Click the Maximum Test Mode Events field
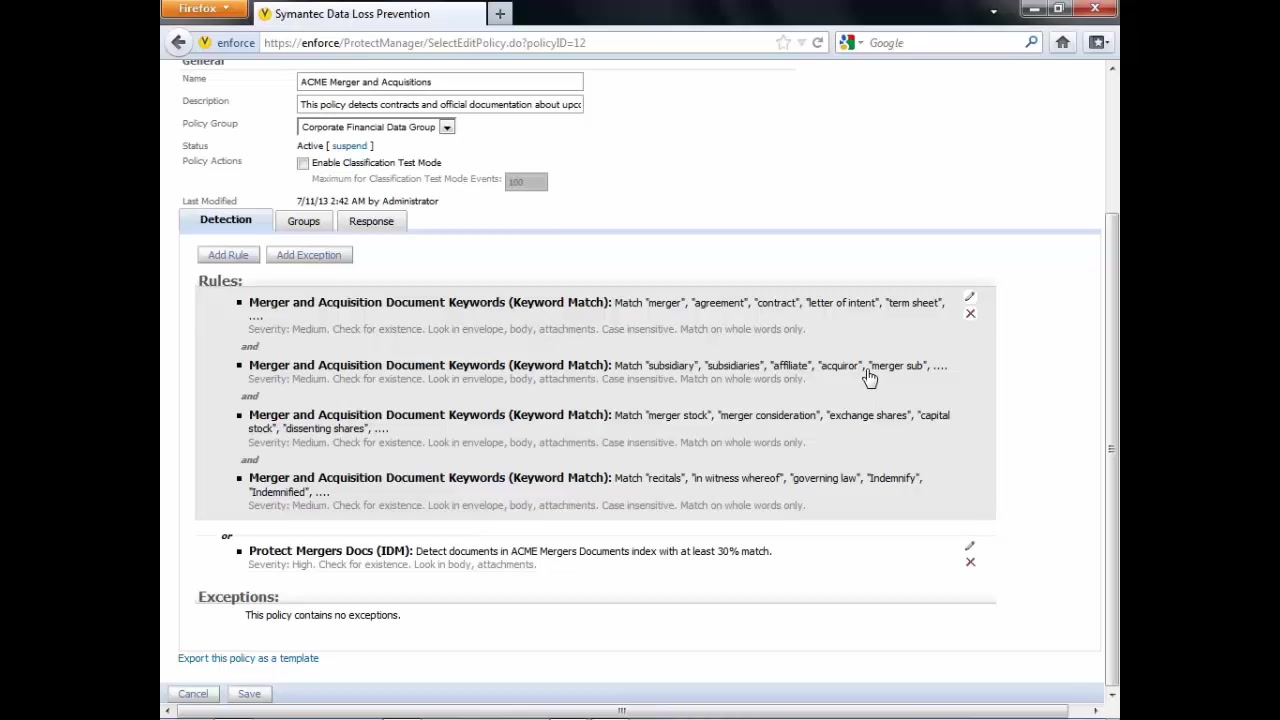The width and height of the screenshot is (1280, 720). (526, 181)
